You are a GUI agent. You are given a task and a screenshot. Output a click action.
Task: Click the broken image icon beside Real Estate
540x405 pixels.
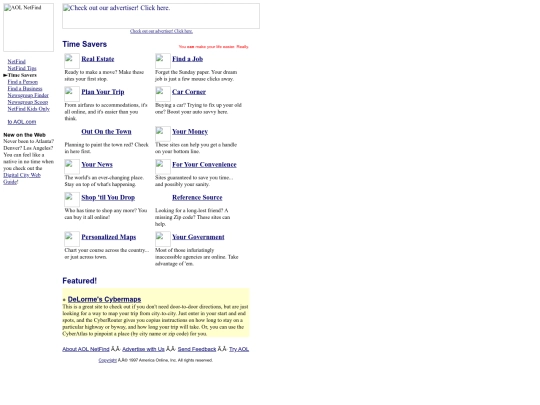[72, 61]
